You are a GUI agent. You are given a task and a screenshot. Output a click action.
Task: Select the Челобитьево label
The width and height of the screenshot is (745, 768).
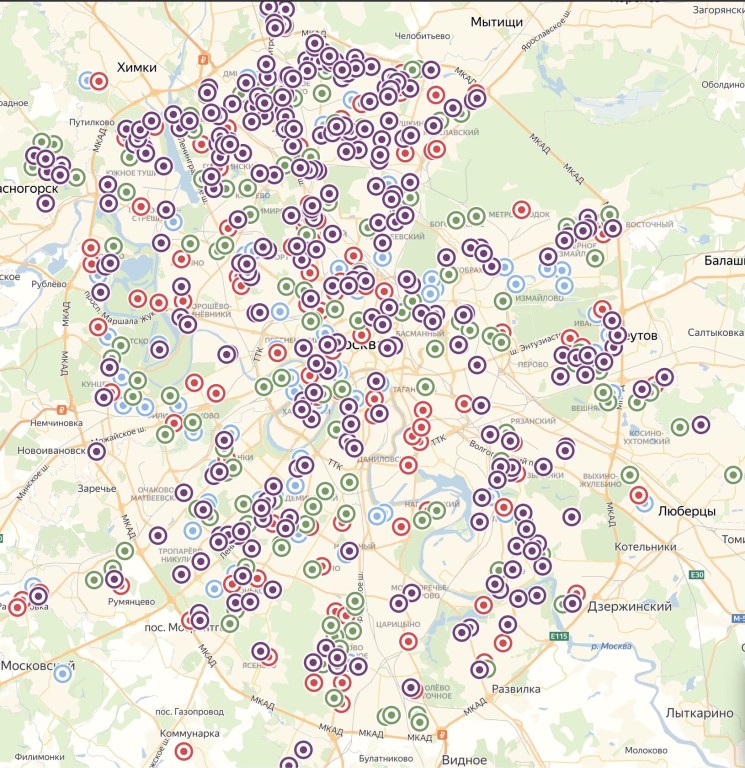click(422, 36)
